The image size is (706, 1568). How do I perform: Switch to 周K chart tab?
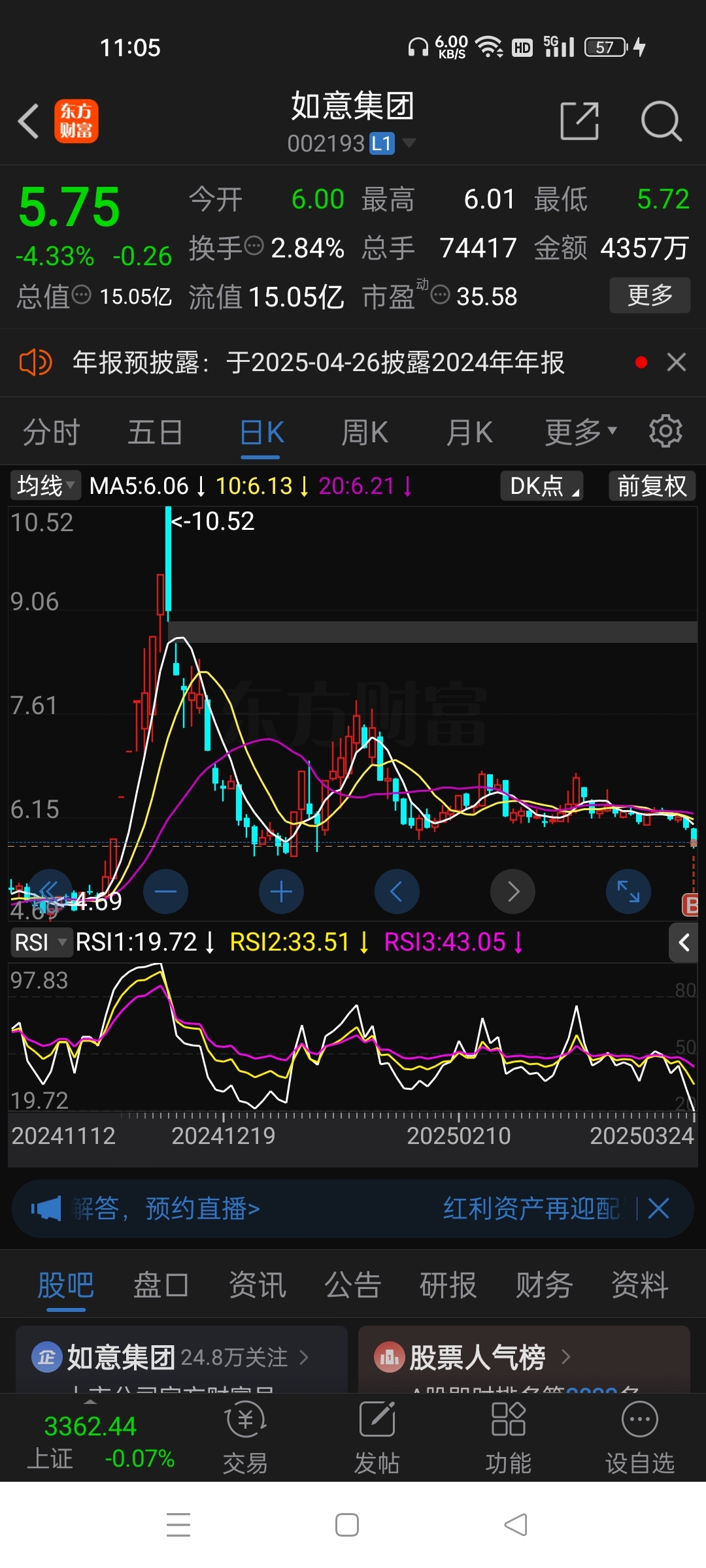pyautogui.click(x=365, y=432)
